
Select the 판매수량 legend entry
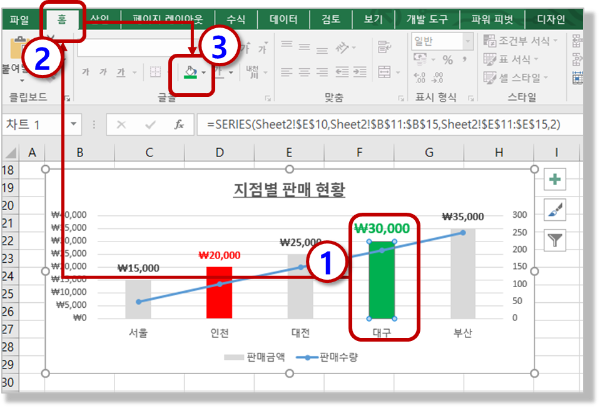tap(327, 357)
